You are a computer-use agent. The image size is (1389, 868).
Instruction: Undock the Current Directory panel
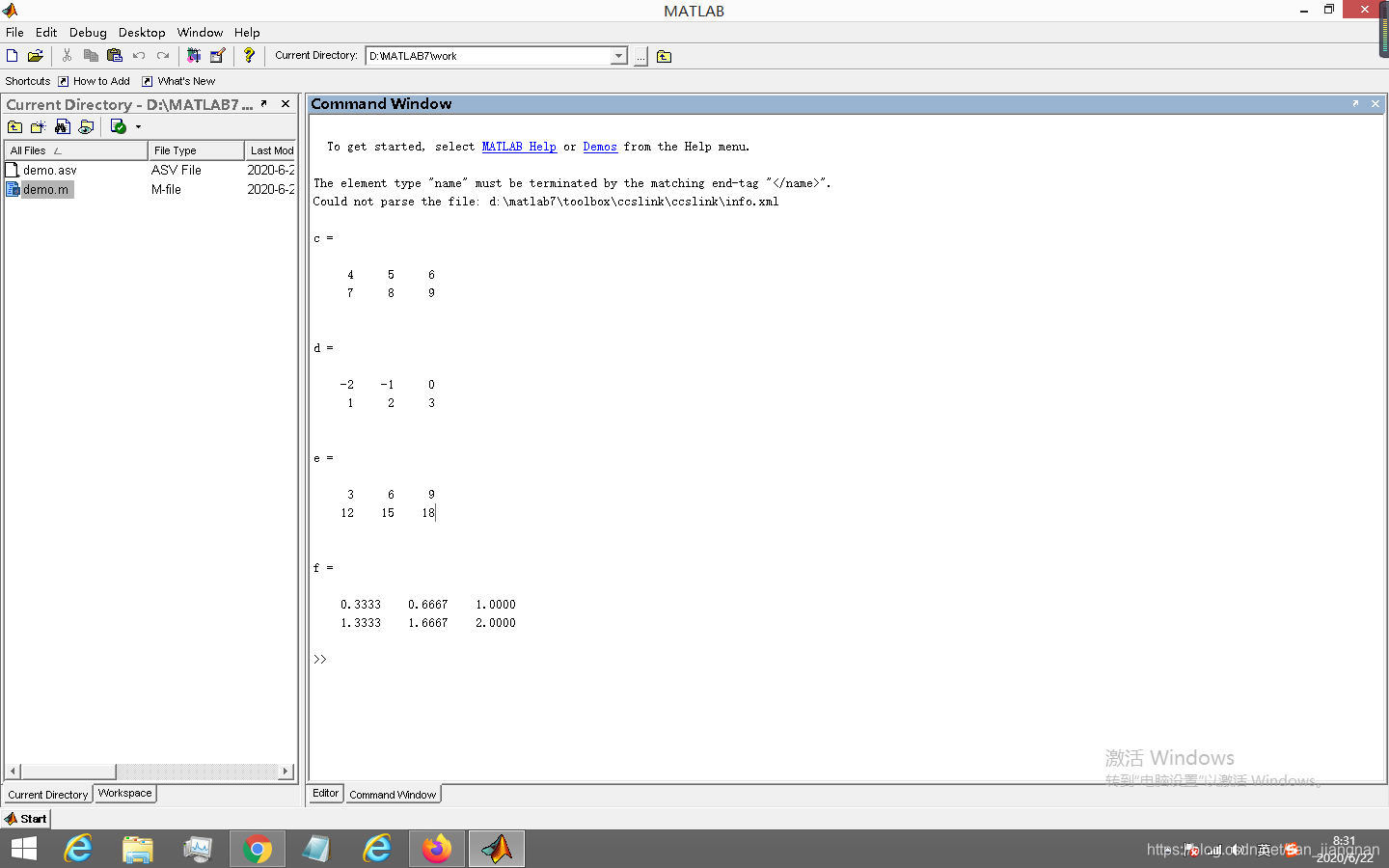(x=263, y=103)
